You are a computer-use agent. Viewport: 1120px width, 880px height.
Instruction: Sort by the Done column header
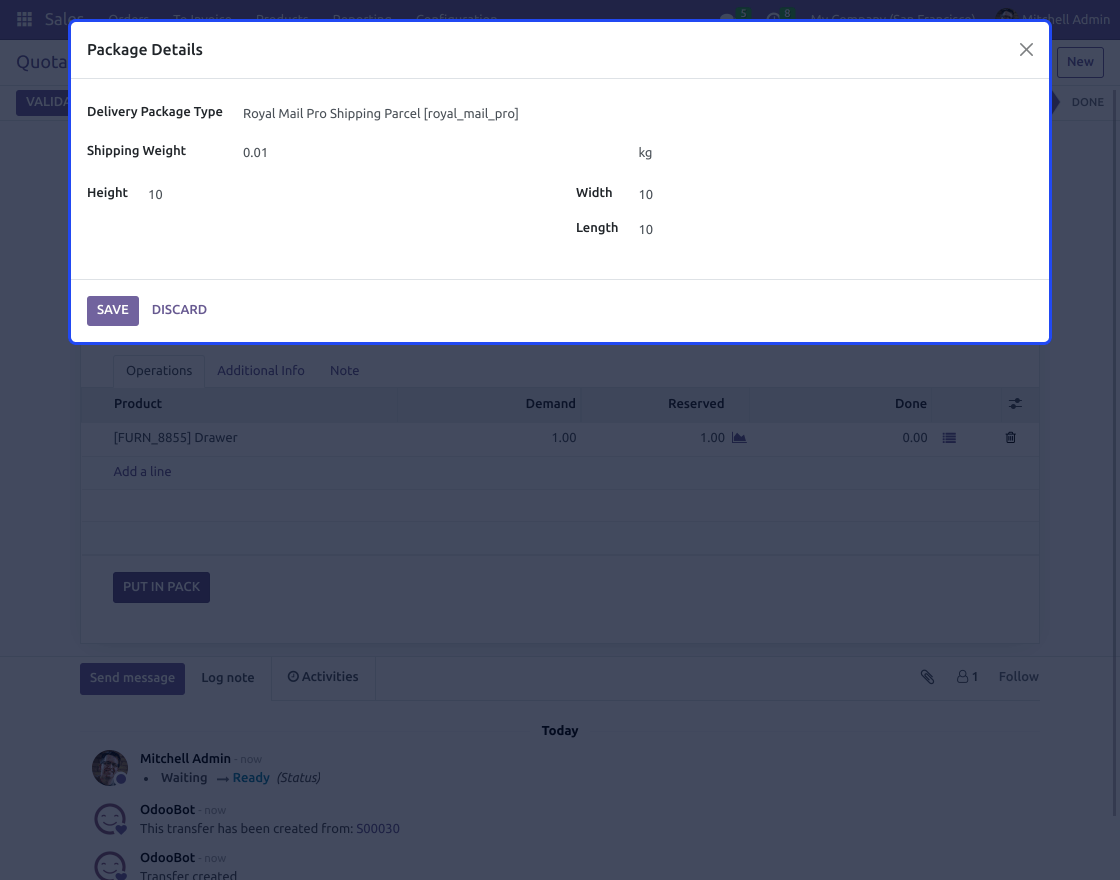[911, 404]
